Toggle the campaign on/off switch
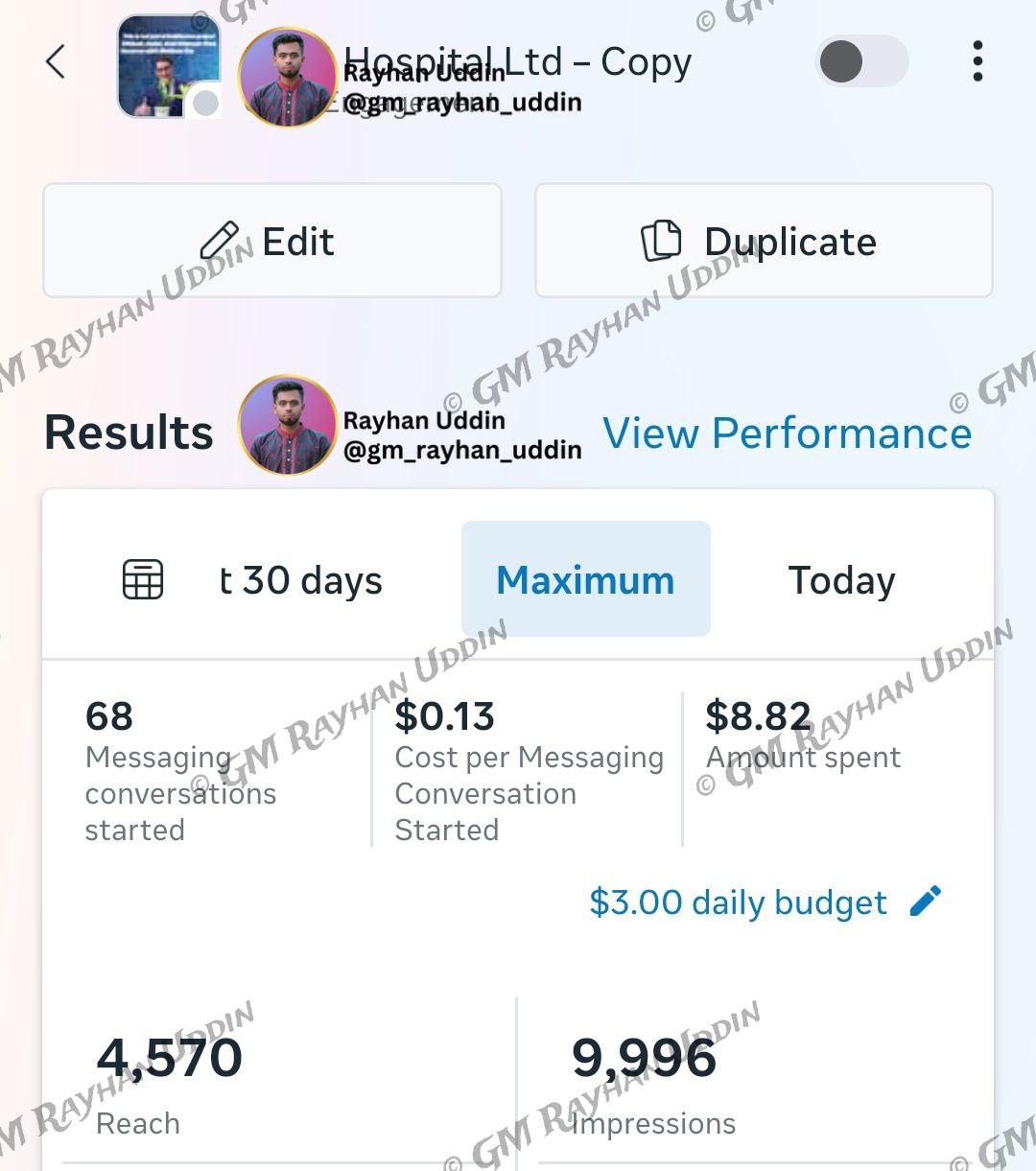 pos(861,62)
